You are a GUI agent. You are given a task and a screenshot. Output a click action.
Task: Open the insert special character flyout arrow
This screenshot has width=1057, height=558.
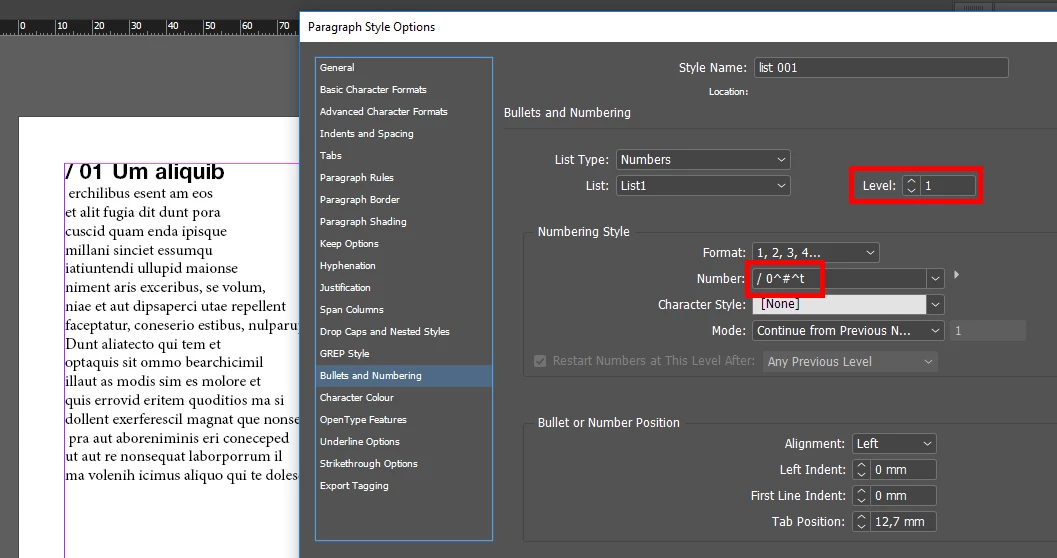(957, 275)
